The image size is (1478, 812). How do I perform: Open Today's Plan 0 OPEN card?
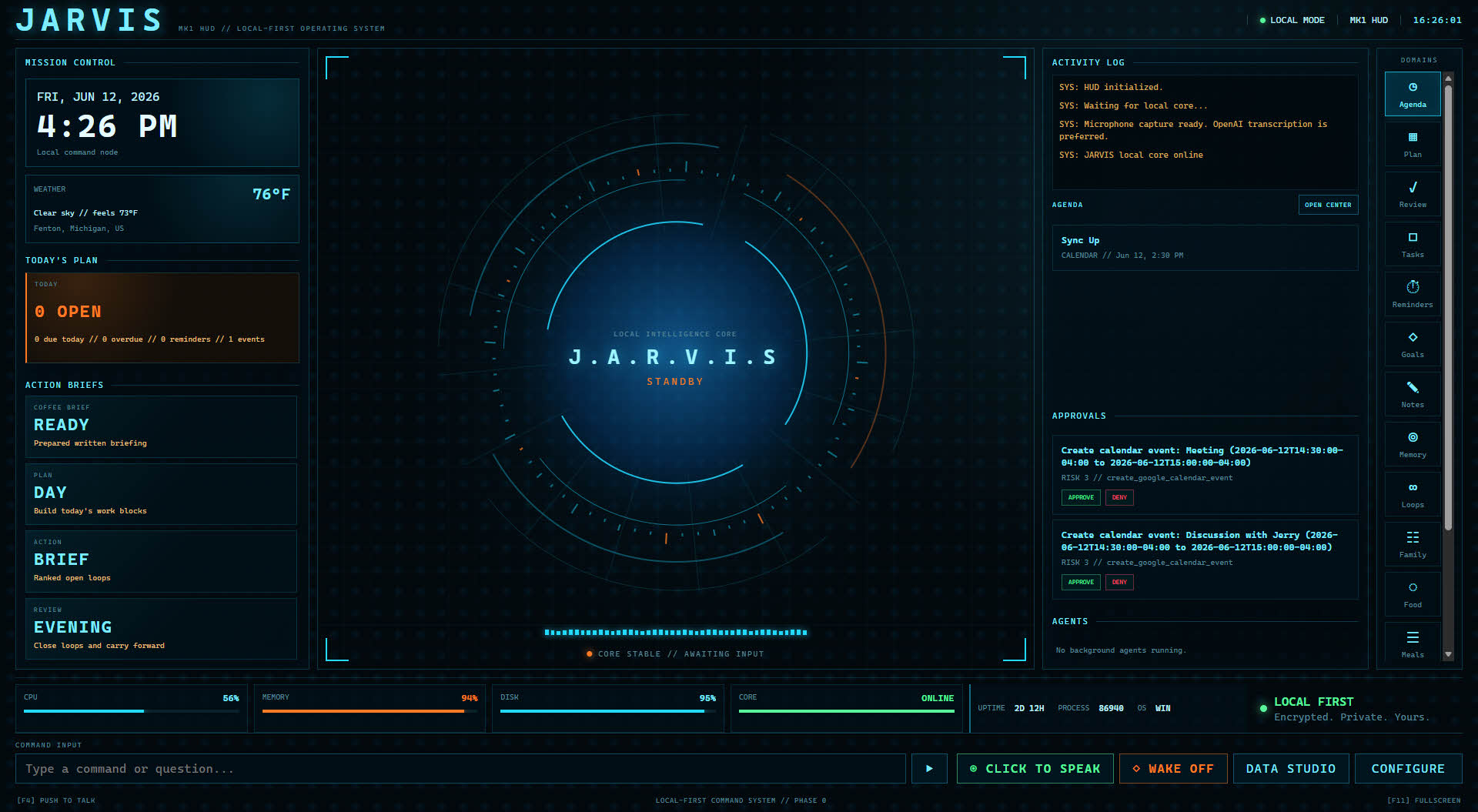pyautogui.click(x=162, y=317)
